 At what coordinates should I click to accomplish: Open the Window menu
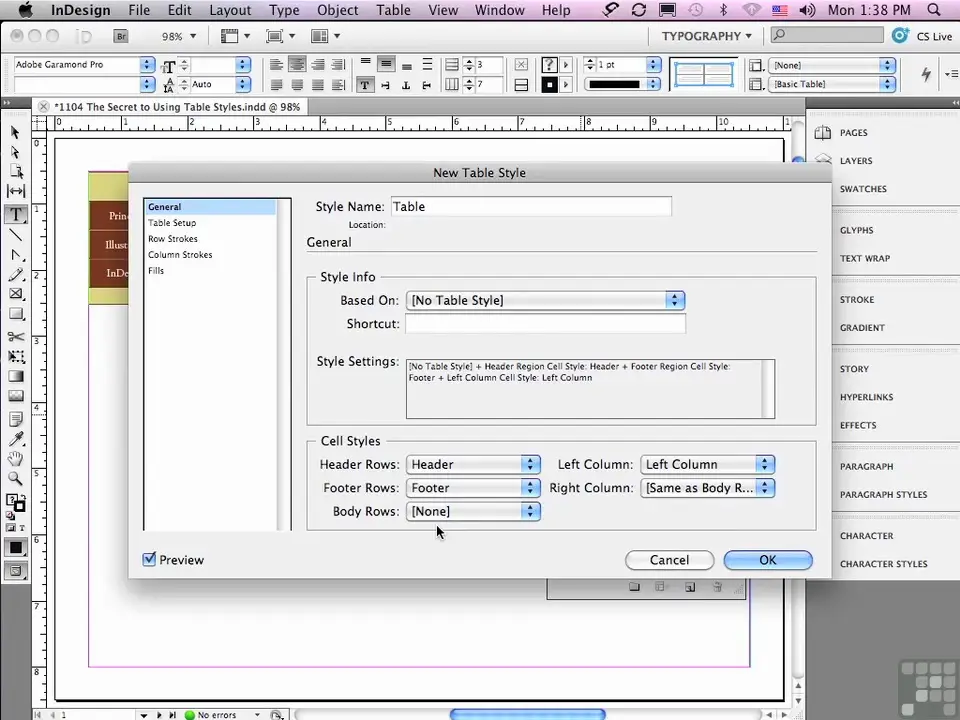[x=500, y=10]
